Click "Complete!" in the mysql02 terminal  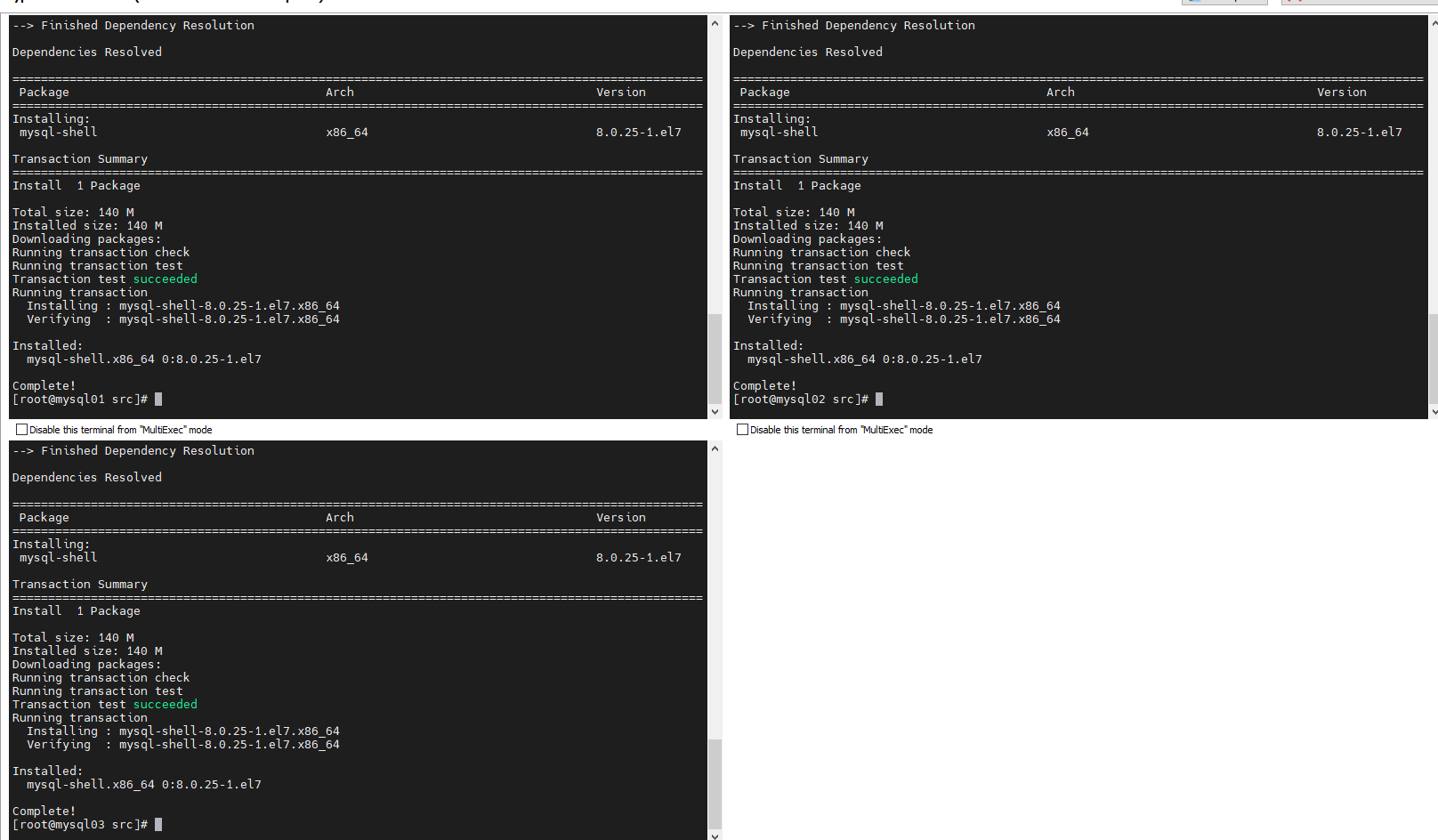click(765, 386)
